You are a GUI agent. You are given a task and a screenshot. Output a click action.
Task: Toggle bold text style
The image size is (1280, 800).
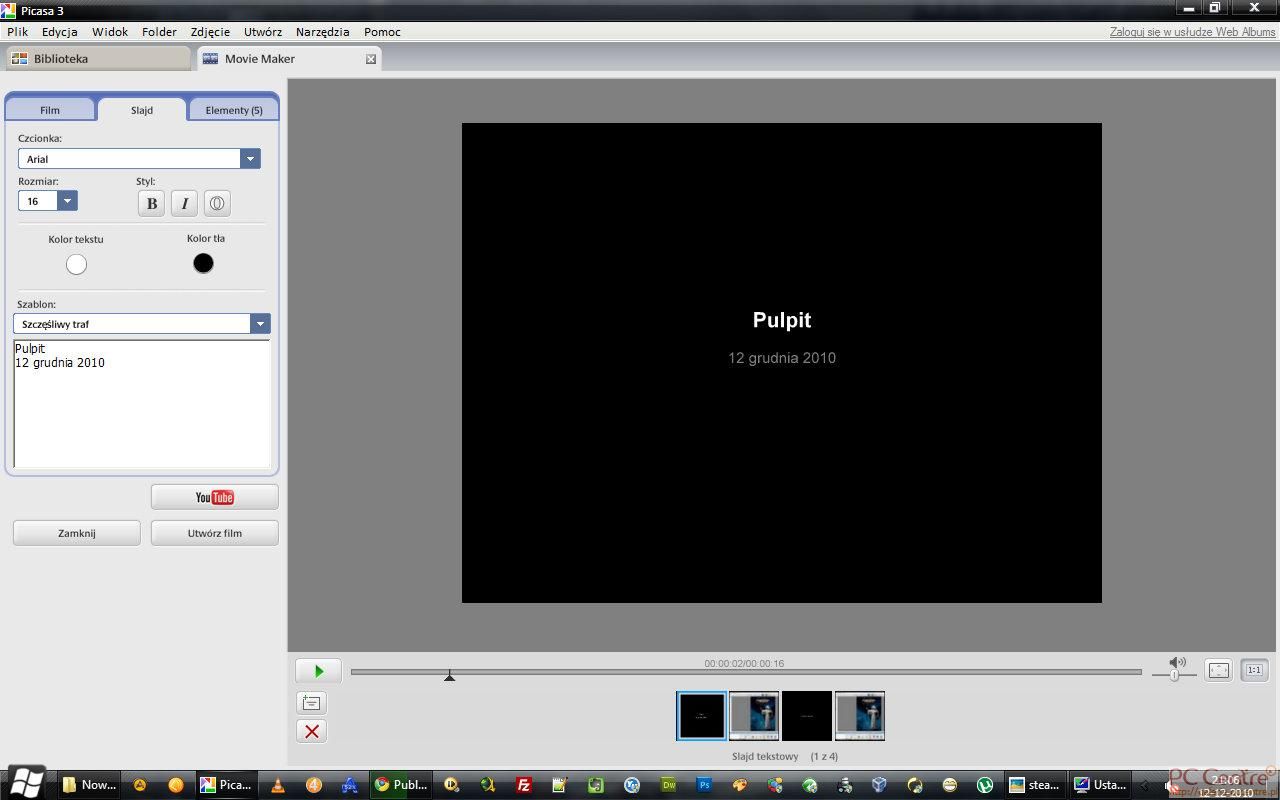(151, 204)
